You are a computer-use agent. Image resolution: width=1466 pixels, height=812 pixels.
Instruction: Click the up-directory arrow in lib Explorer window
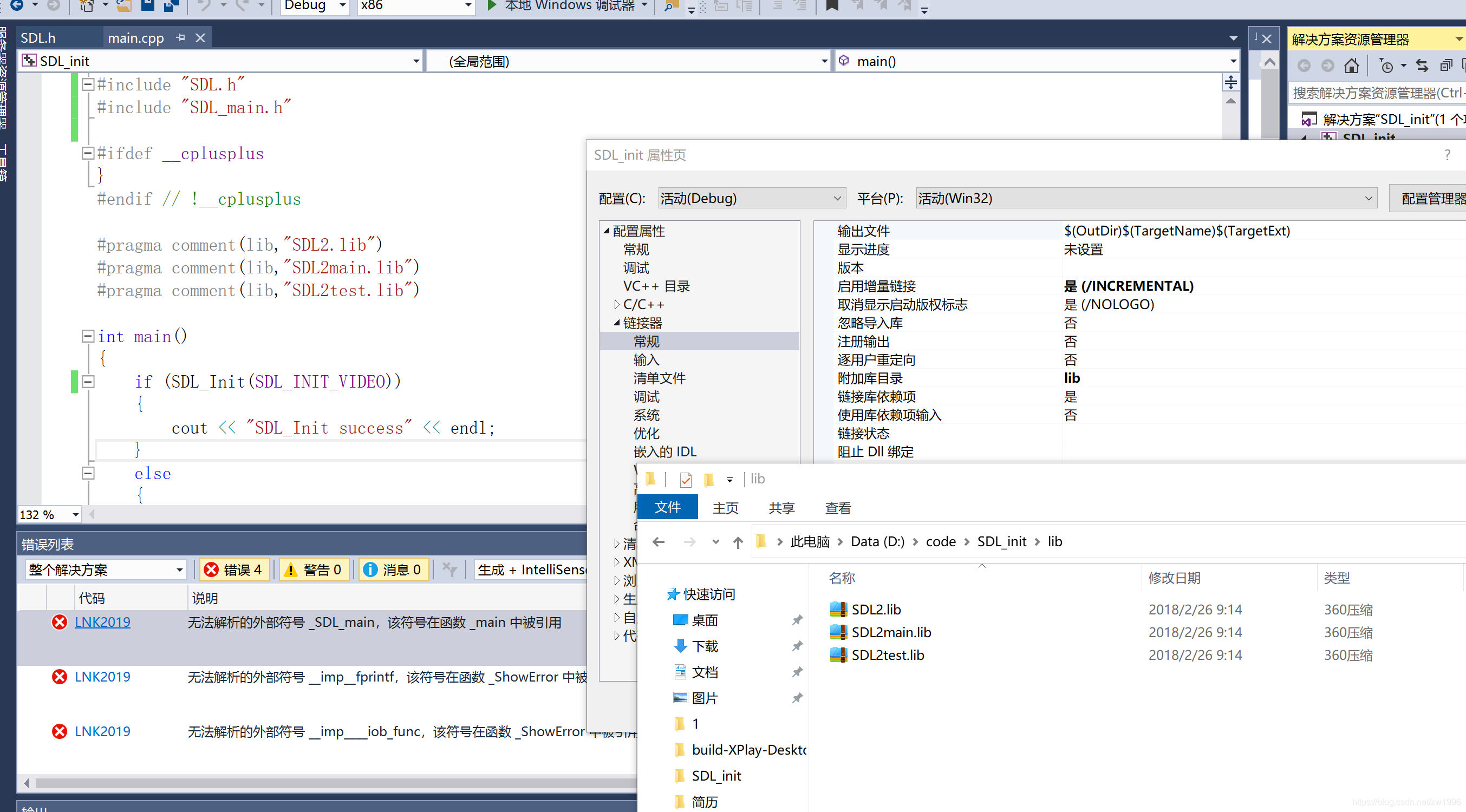click(x=738, y=542)
